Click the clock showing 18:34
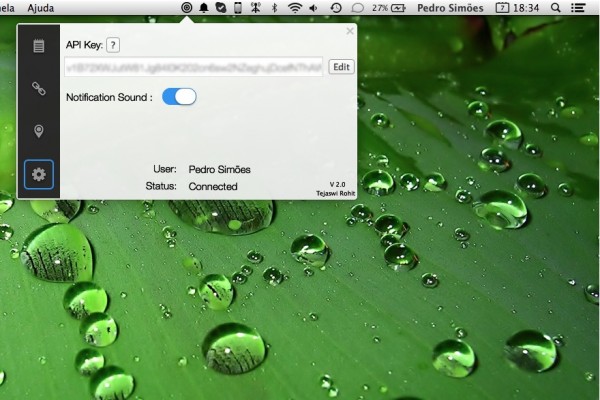The height and width of the screenshot is (400, 600). [x=526, y=8]
